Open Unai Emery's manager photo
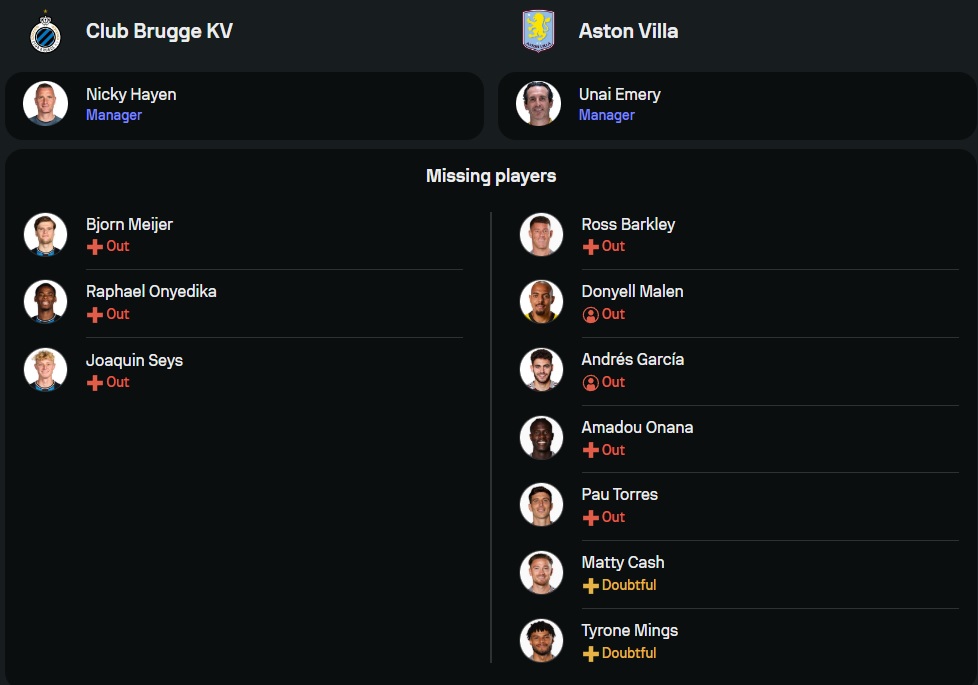 click(x=539, y=104)
